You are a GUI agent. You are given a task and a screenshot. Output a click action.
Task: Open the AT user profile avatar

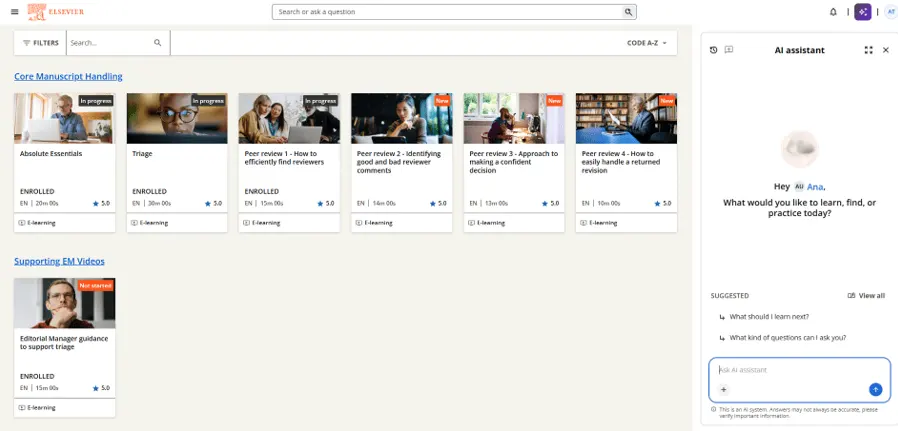click(x=891, y=12)
